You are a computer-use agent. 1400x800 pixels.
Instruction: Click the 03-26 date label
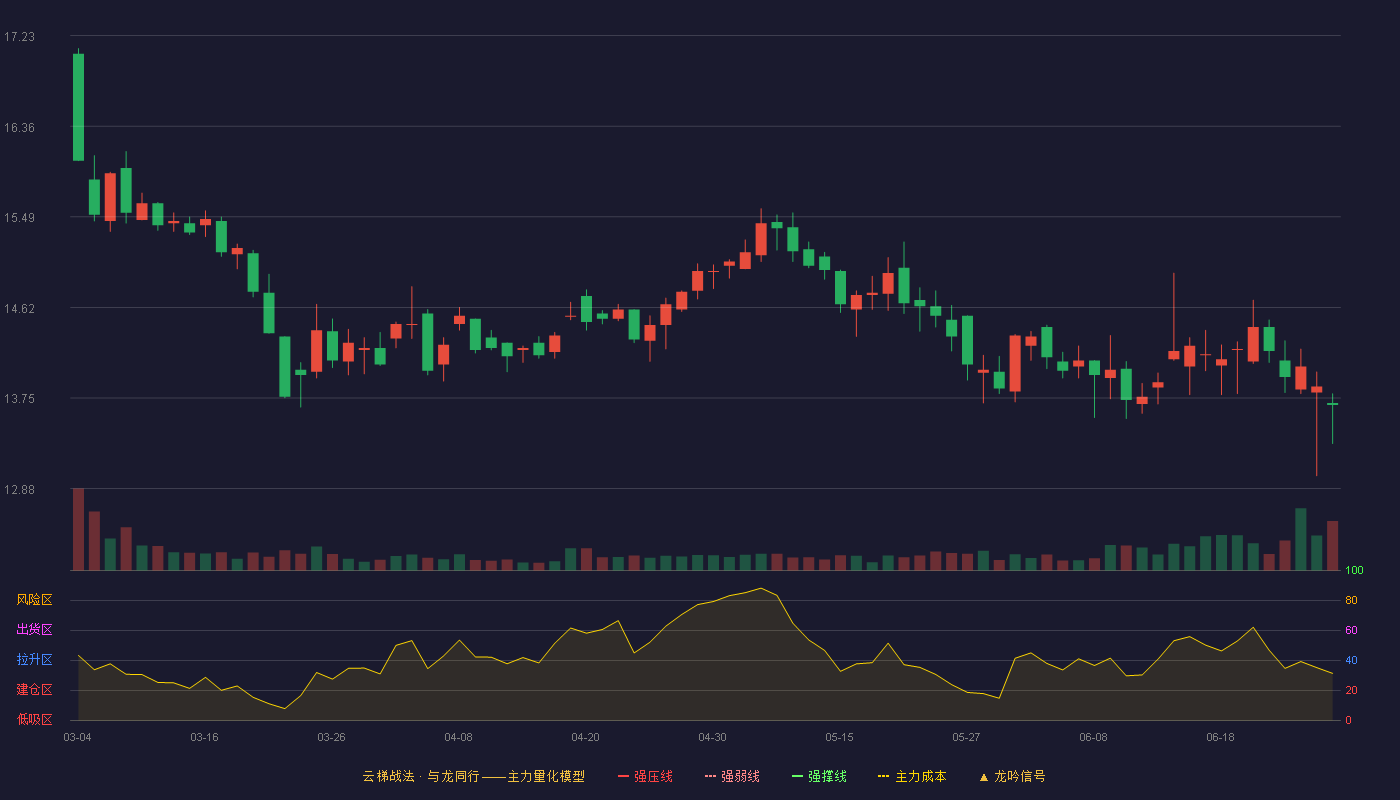(331, 737)
